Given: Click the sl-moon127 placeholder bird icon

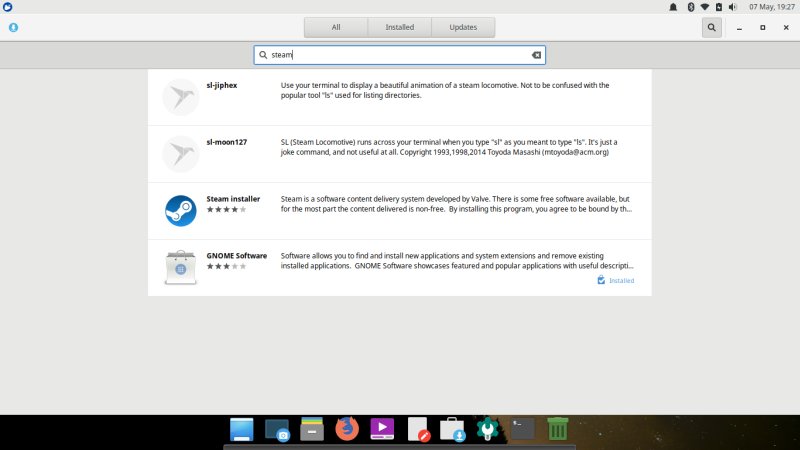Looking at the screenshot, I should click(181, 154).
